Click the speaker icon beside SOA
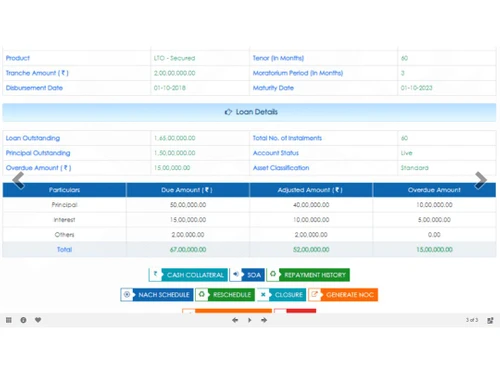Viewport: 500px width, 375px height. point(236,274)
